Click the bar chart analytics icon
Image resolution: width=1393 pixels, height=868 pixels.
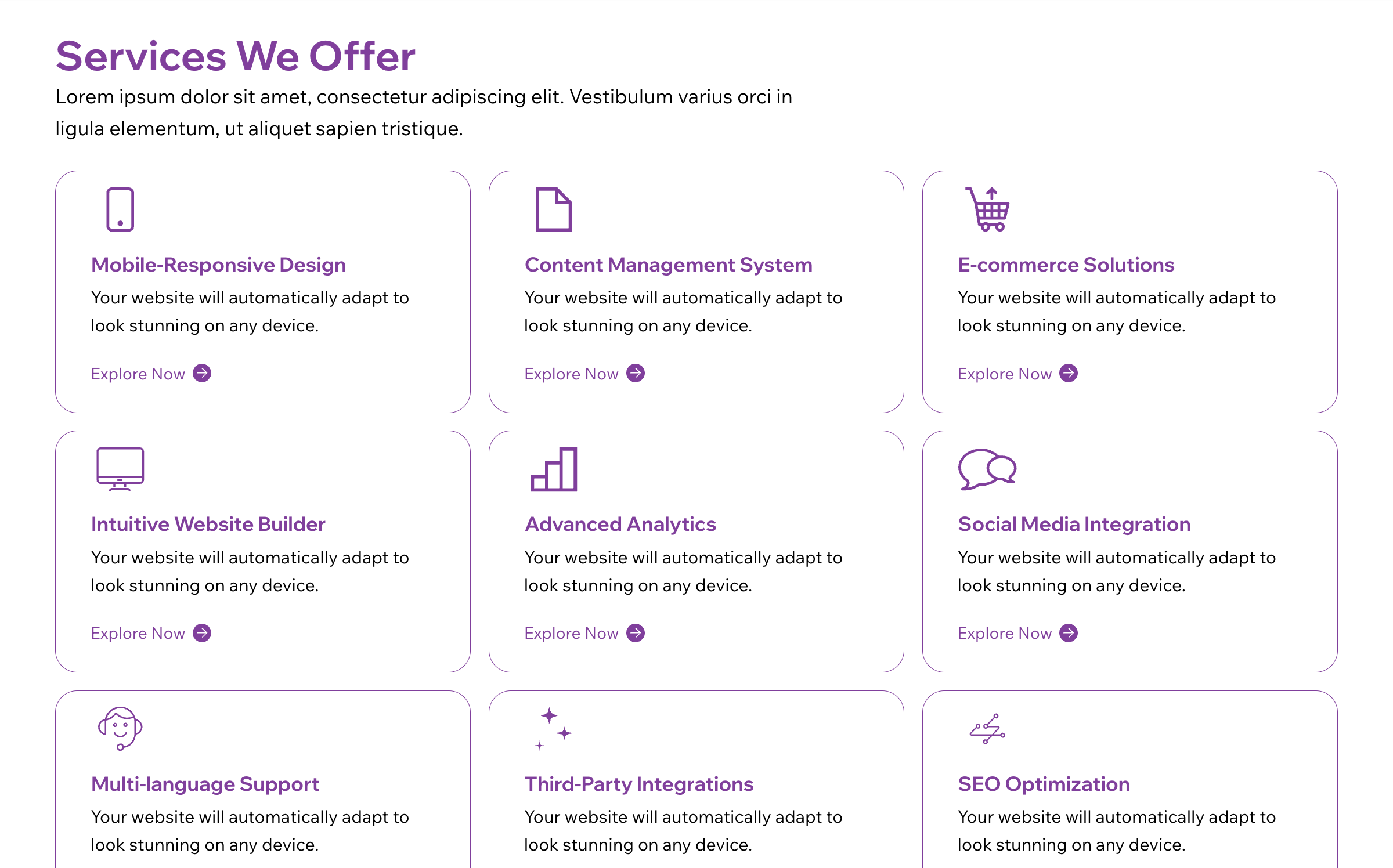(x=554, y=469)
